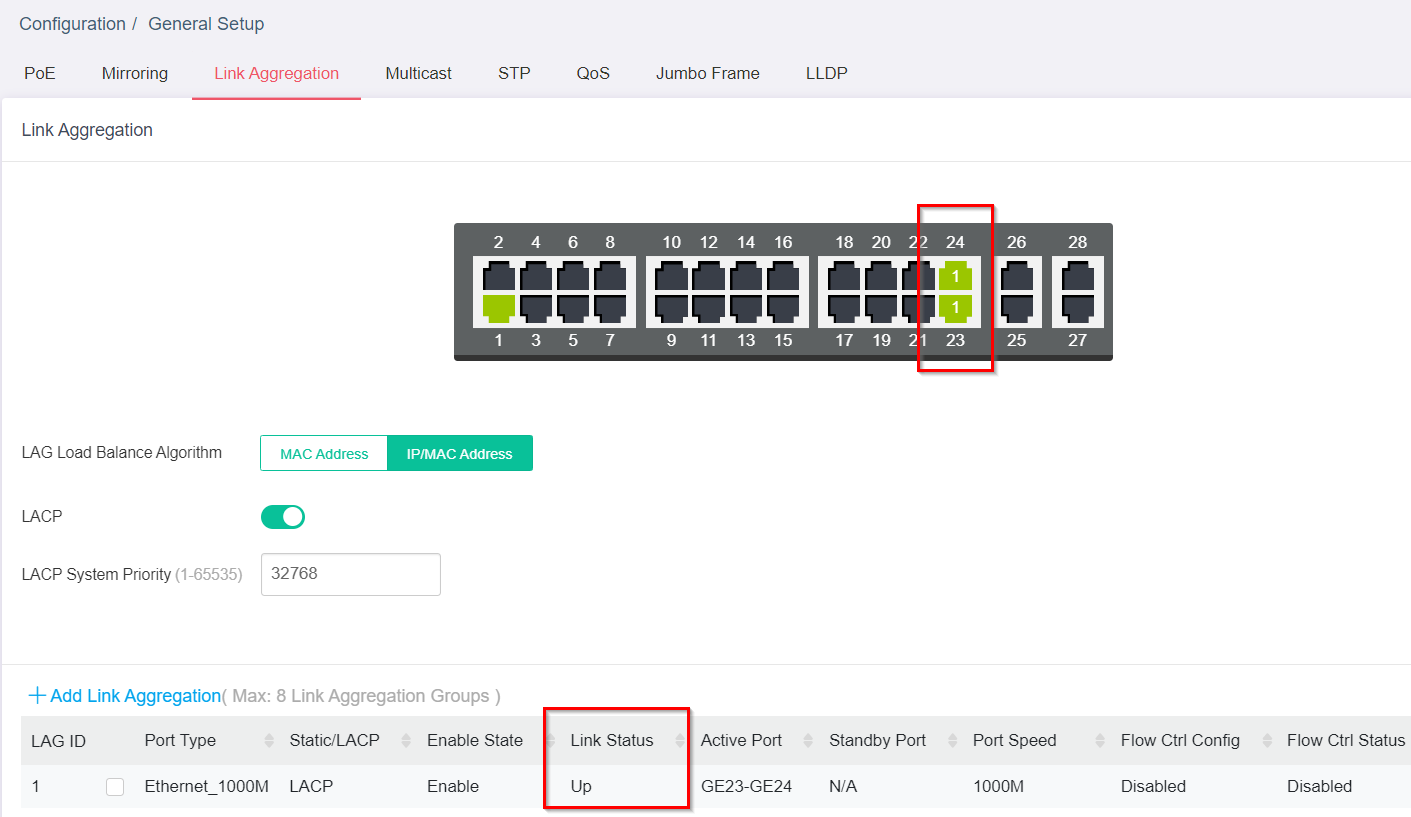Toggle the LACP switch off

click(283, 517)
